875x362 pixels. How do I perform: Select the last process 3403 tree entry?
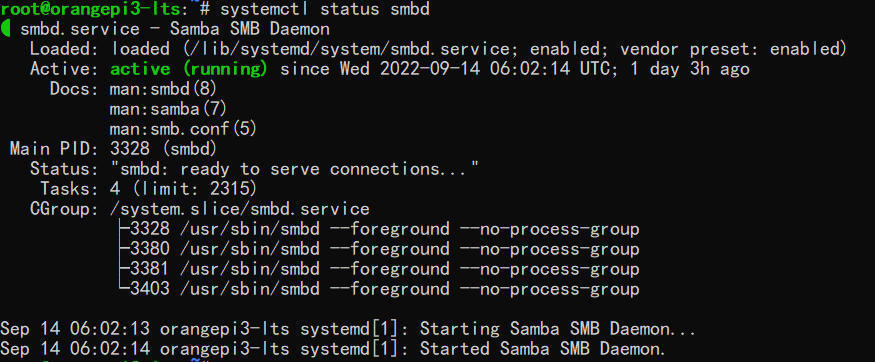(379, 289)
